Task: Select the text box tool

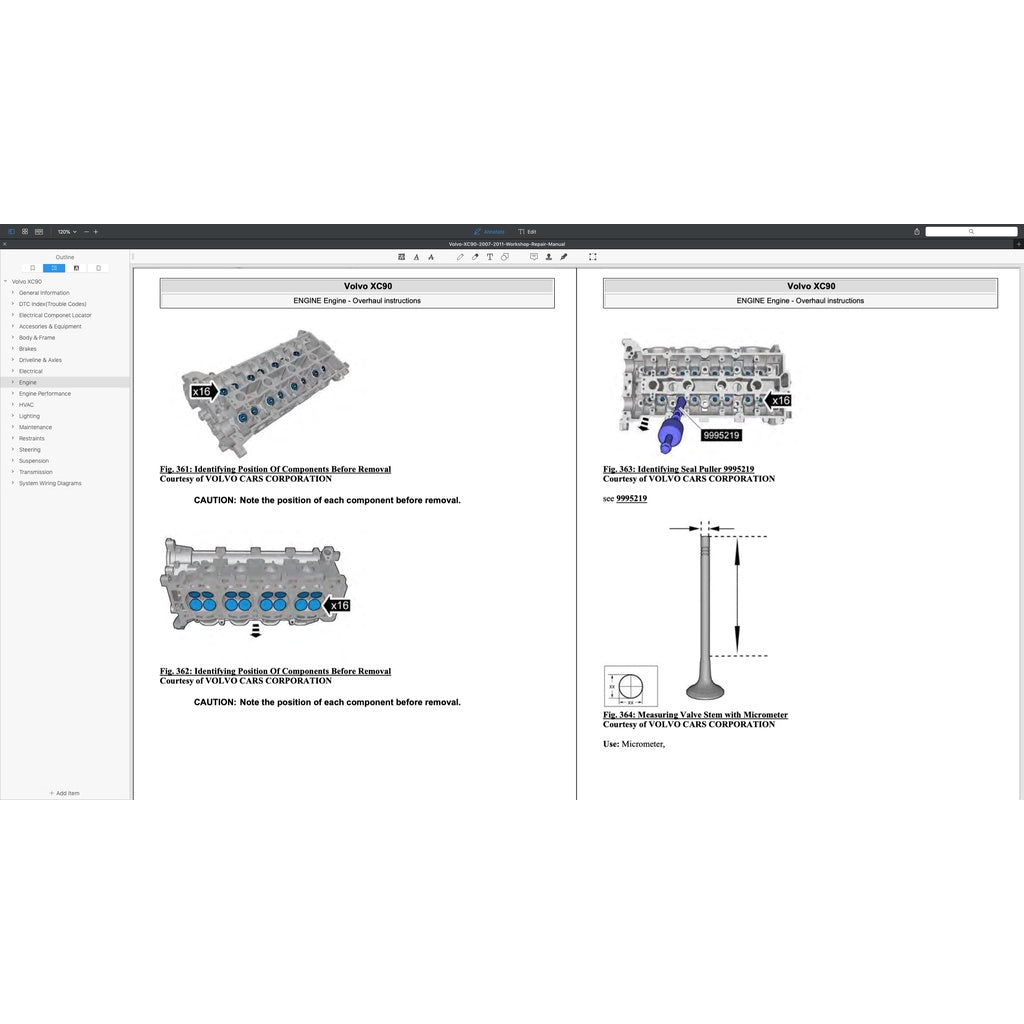Action: (x=489, y=257)
